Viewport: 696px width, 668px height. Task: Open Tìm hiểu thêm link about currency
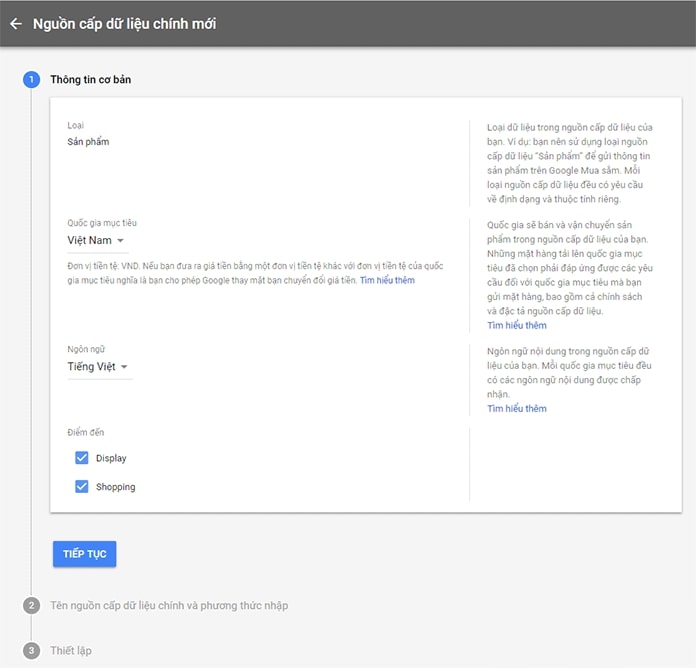click(387, 280)
